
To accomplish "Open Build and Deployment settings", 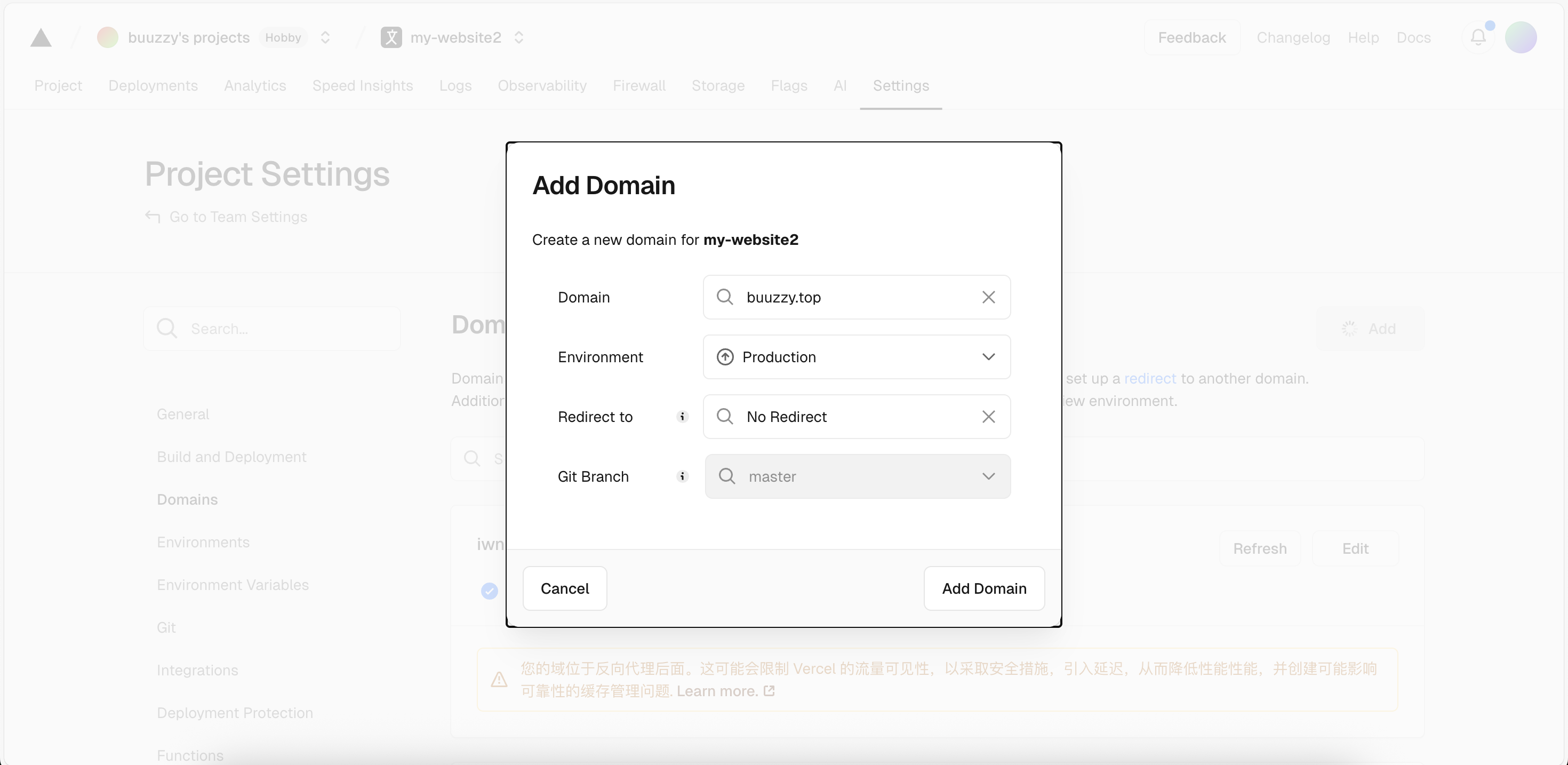I will pyautogui.click(x=232, y=457).
